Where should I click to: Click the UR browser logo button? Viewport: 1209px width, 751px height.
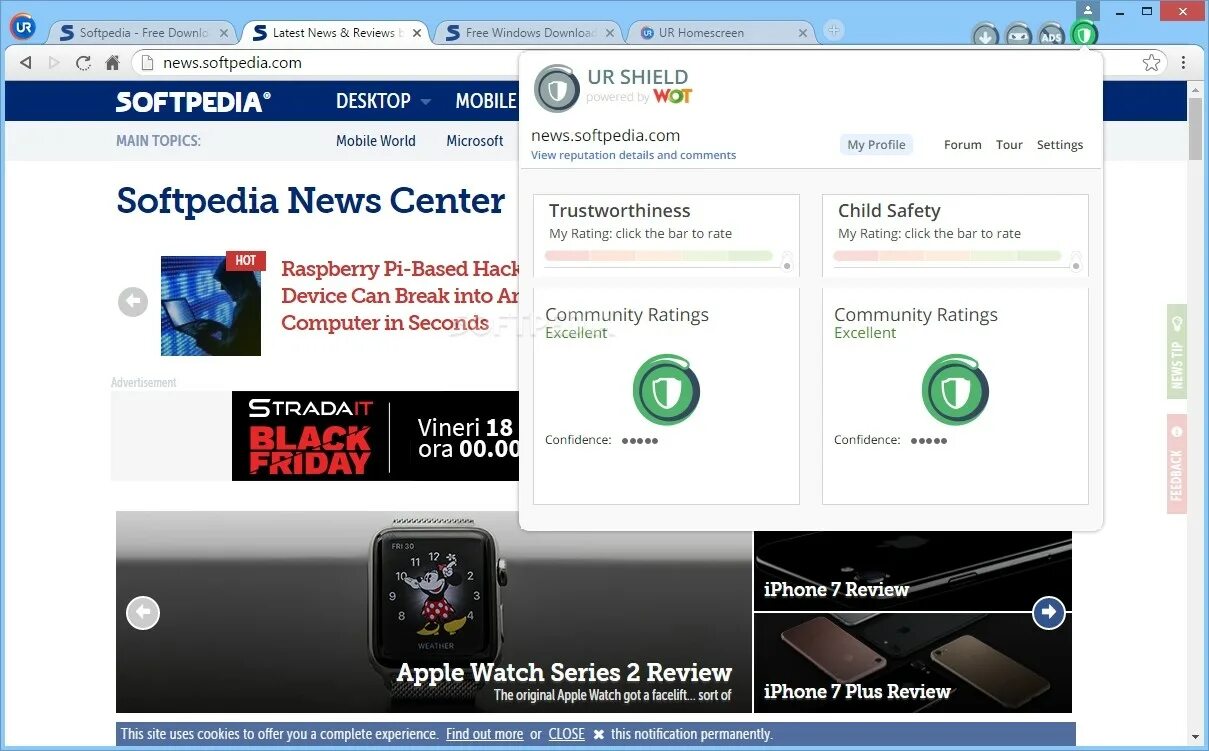(22, 27)
